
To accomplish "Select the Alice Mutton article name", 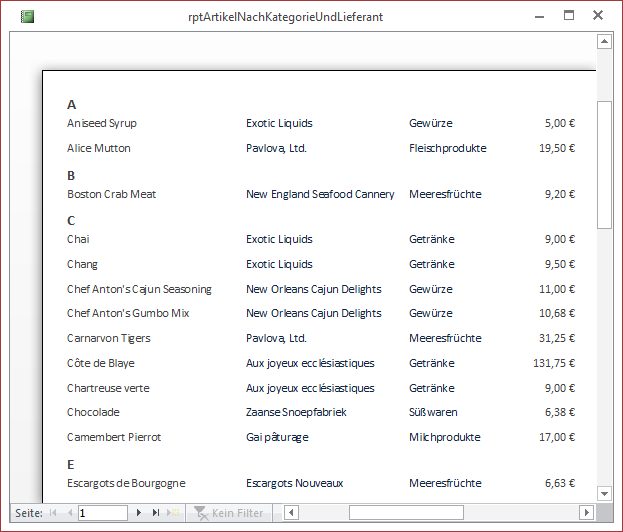I will pyautogui.click(x=99, y=148).
